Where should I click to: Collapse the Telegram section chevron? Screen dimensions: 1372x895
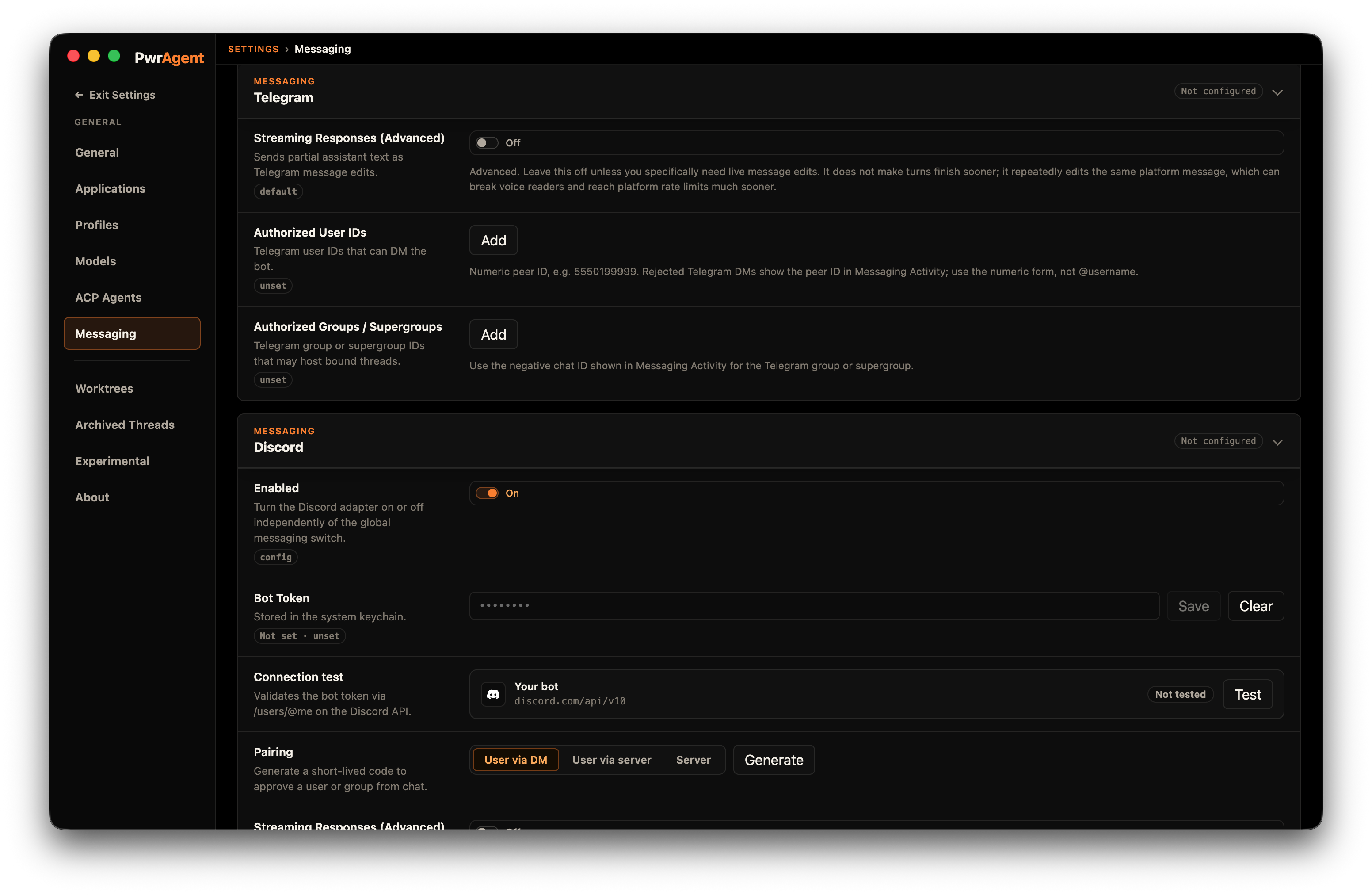[1277, 92]
